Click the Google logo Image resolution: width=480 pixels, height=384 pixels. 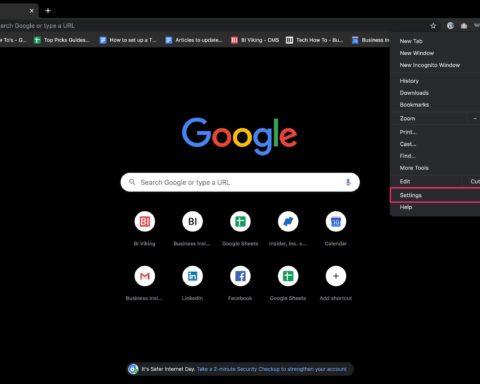click(239, 136)
